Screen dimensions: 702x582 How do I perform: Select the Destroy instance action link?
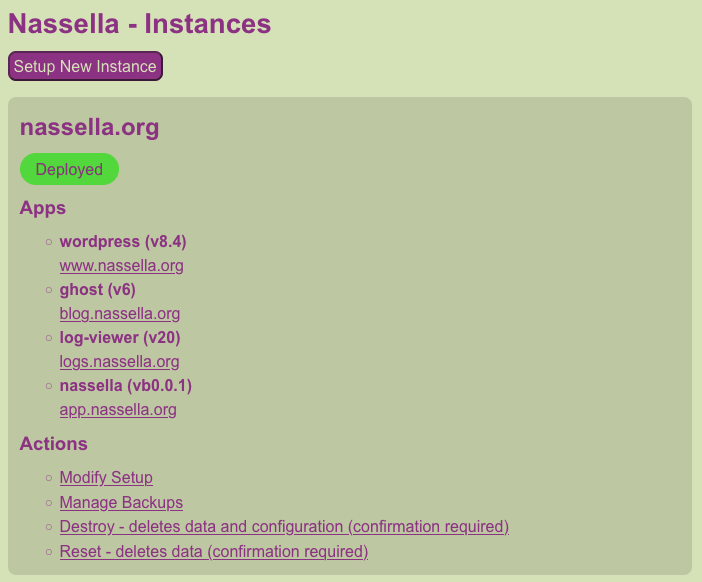coord(284,526)
